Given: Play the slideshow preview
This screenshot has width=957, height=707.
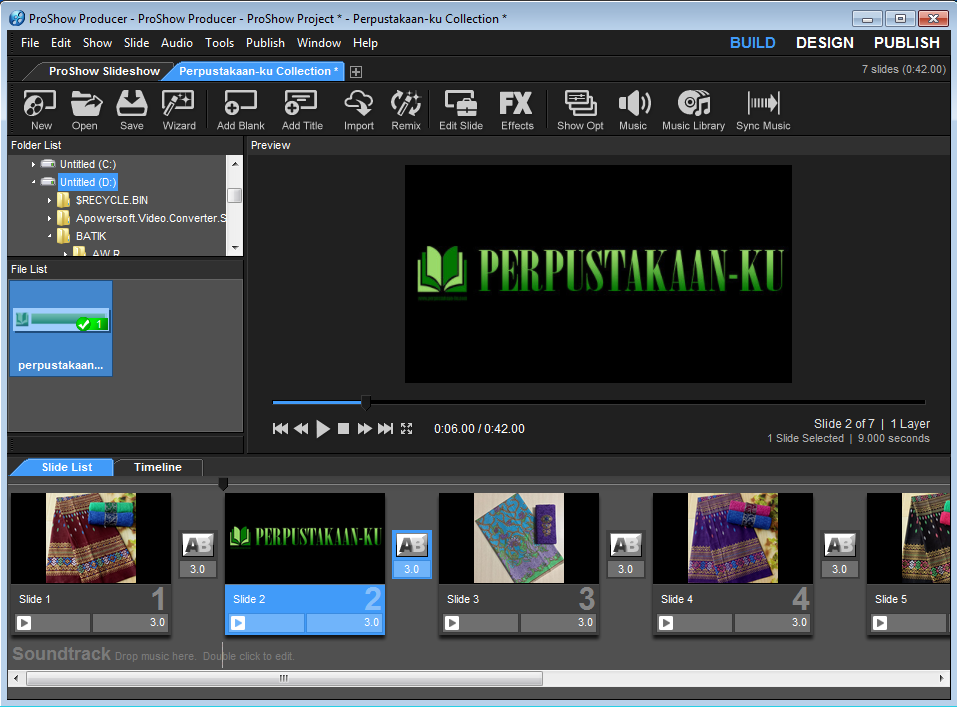Looking at the screenshot, I should tap(323, 429).
